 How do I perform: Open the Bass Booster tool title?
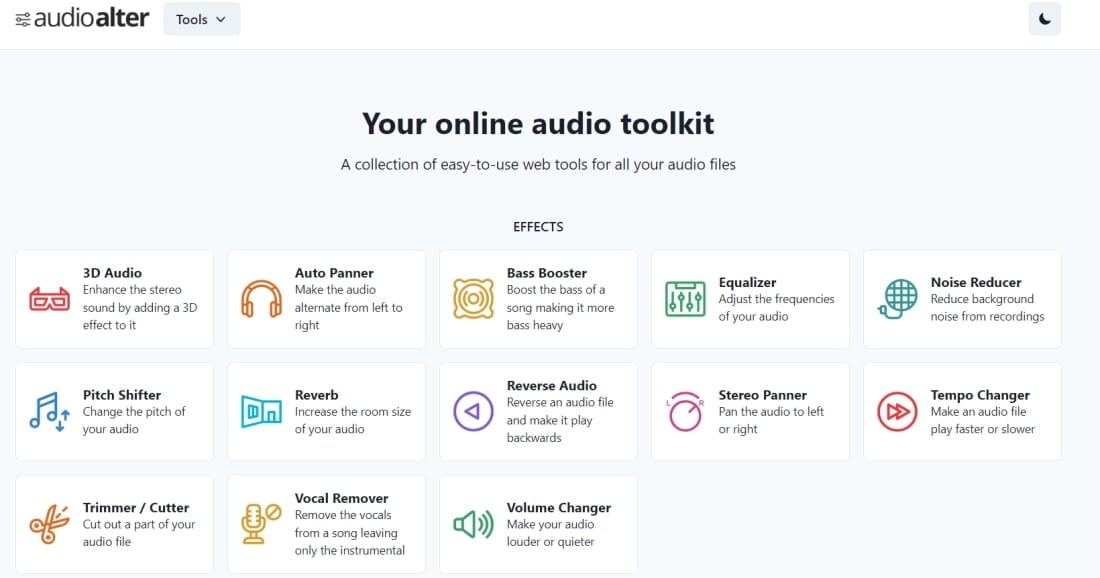coord(546,273)
